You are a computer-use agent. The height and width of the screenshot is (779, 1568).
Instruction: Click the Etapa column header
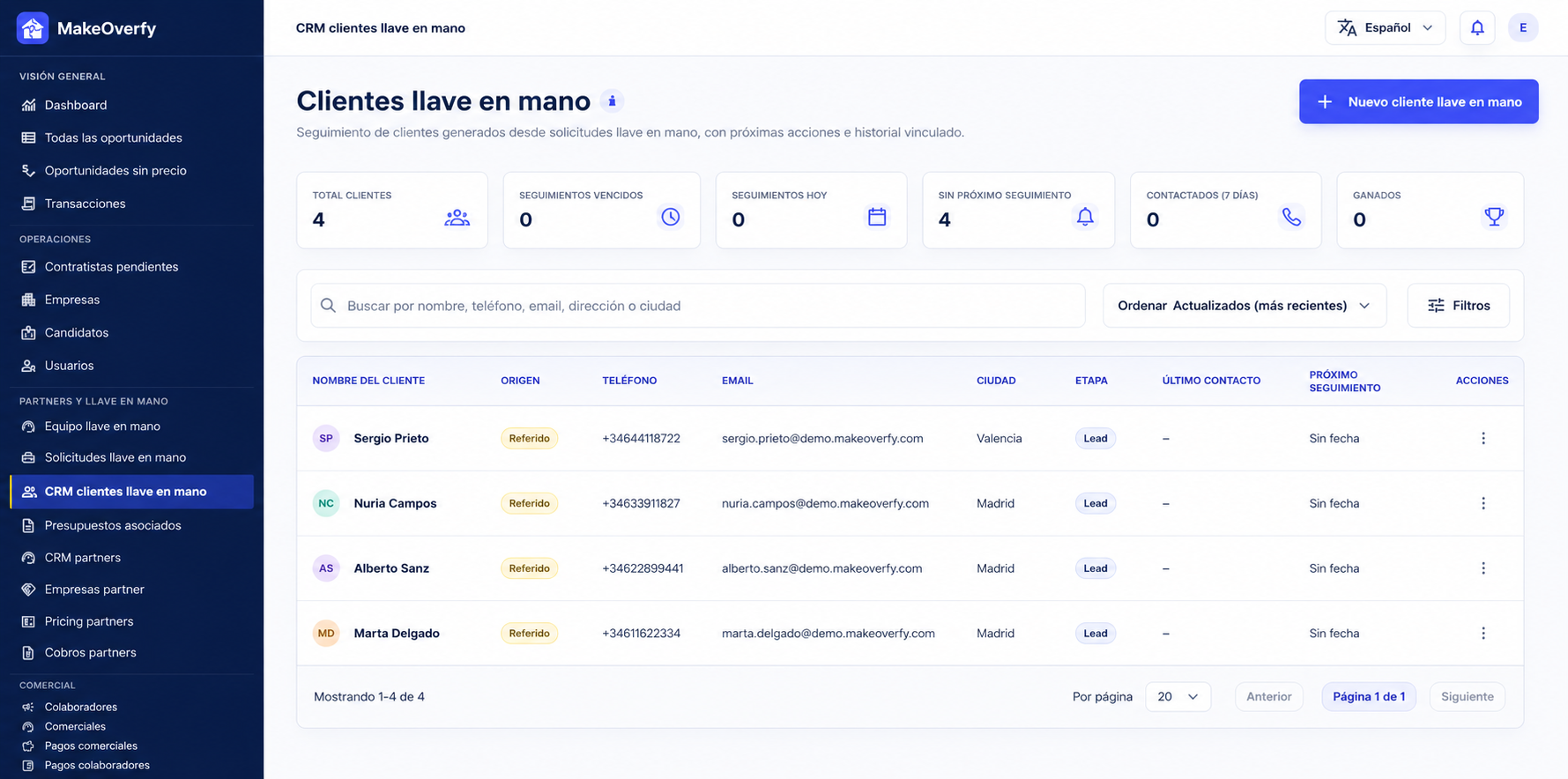click(1091, 381)
